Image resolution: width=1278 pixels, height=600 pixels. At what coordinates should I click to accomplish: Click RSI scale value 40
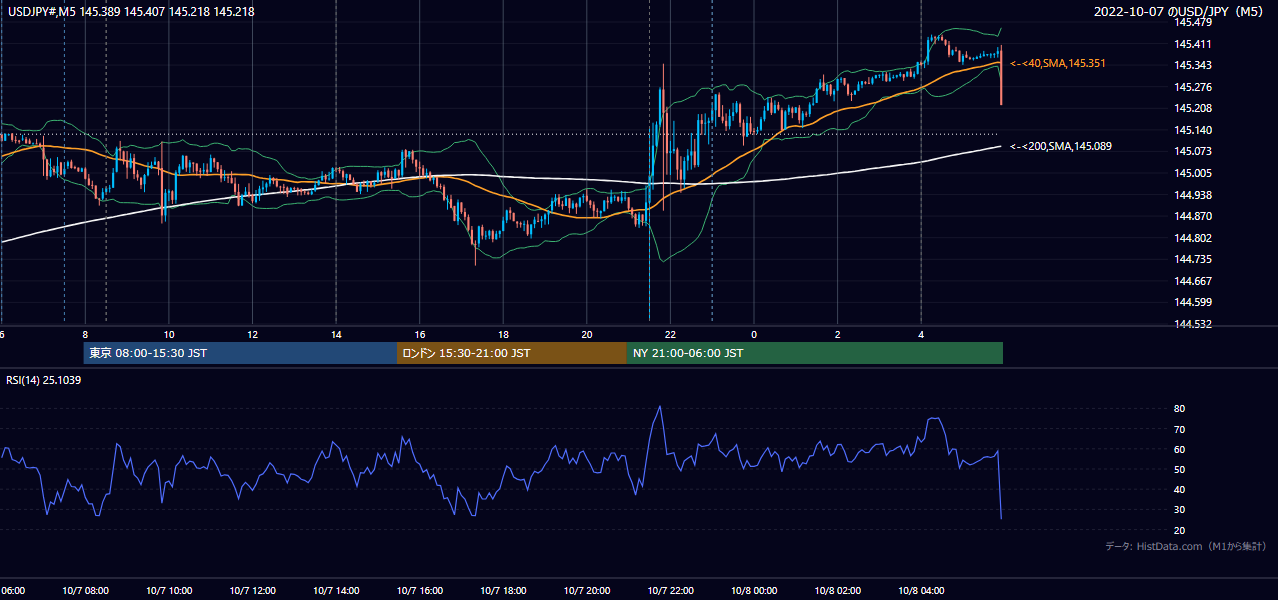(1179, 489)
